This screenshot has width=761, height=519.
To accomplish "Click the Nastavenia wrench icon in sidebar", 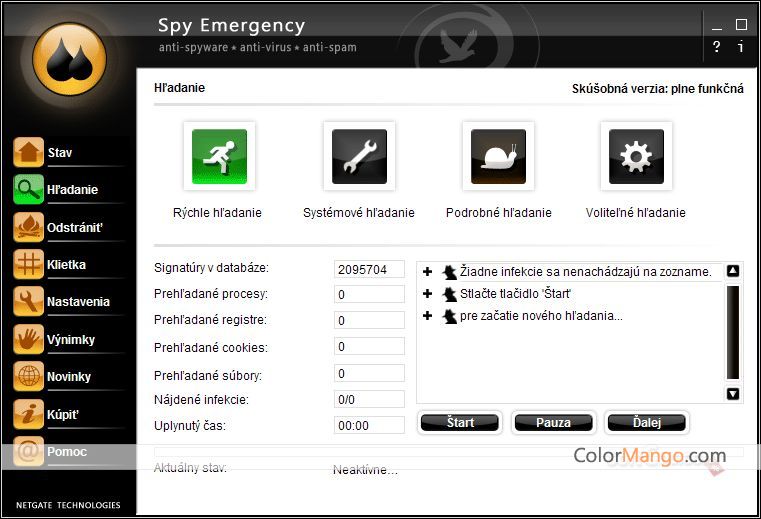I will (x=28, y=301).
